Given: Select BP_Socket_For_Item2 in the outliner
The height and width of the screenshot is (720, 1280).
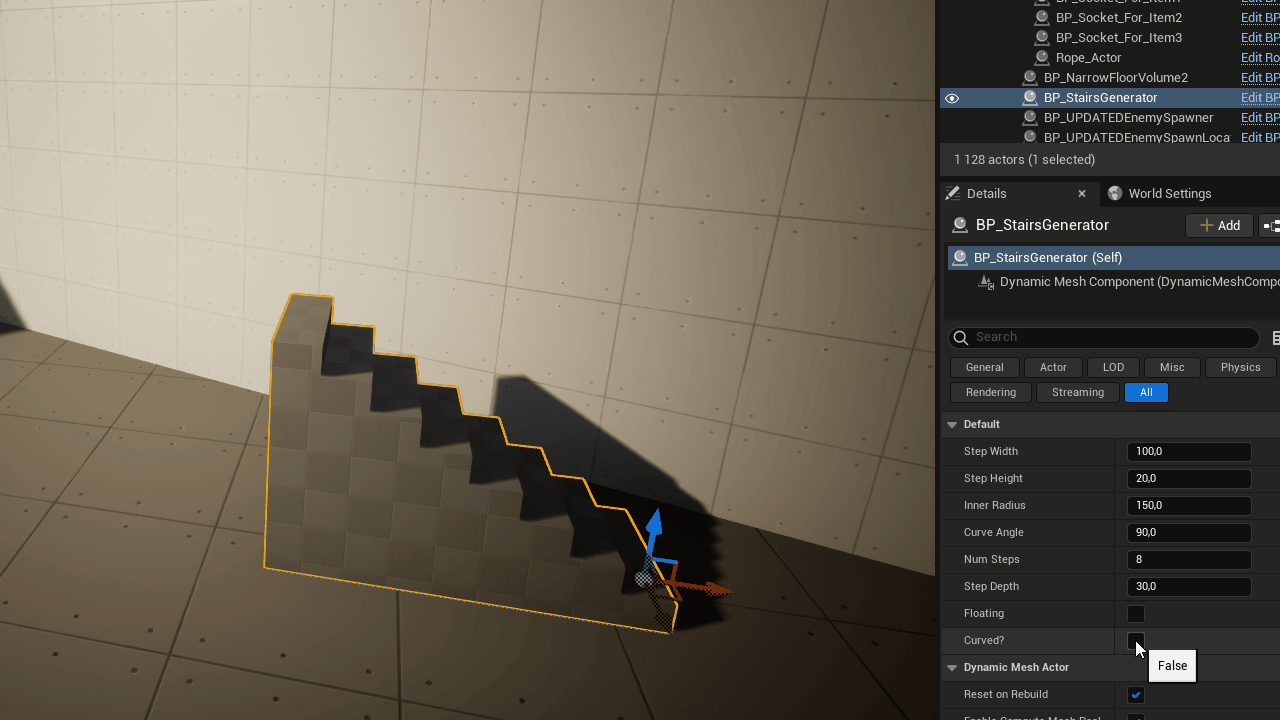Looking at the screenshot, I should pos(1119,18).
